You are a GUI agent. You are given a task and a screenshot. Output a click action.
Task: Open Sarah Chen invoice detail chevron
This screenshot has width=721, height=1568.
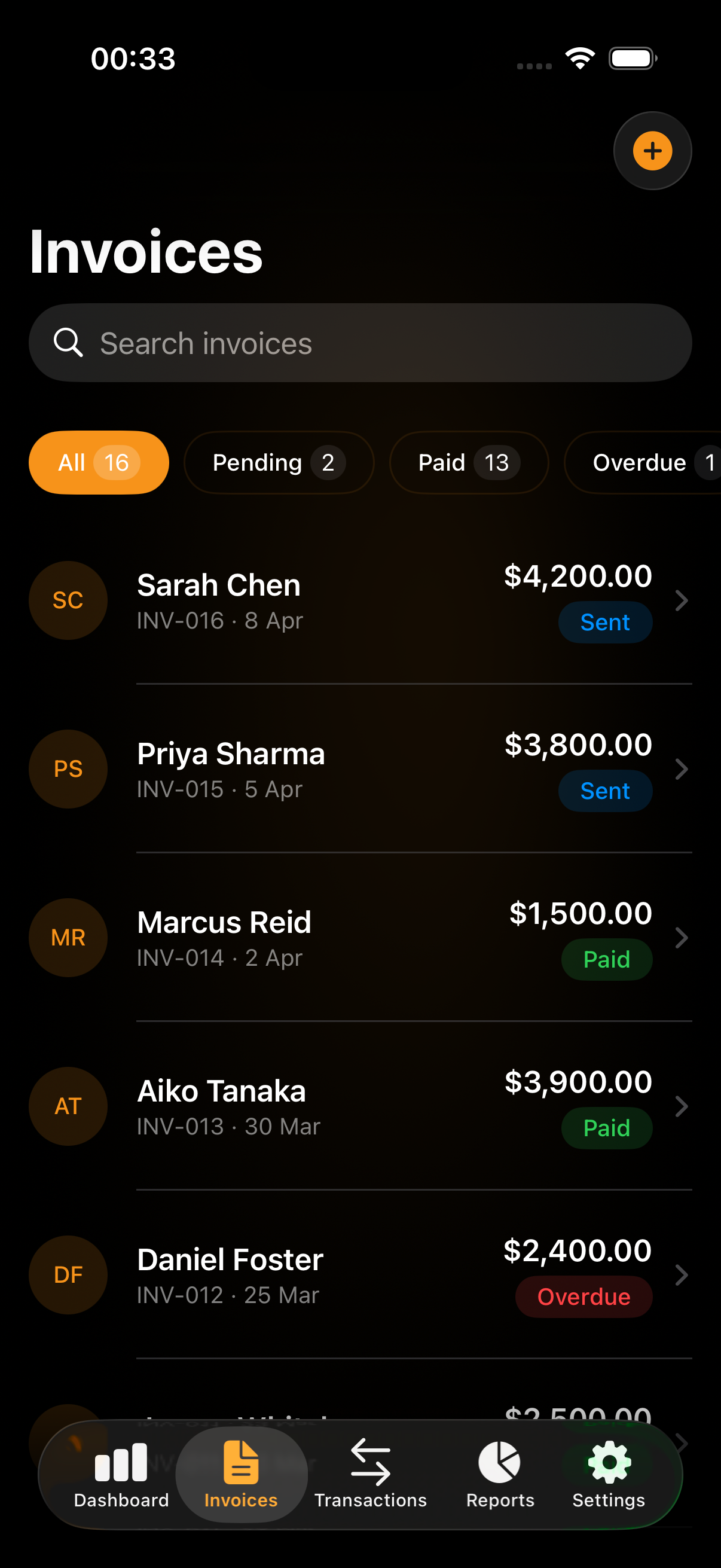pos(682,601)
